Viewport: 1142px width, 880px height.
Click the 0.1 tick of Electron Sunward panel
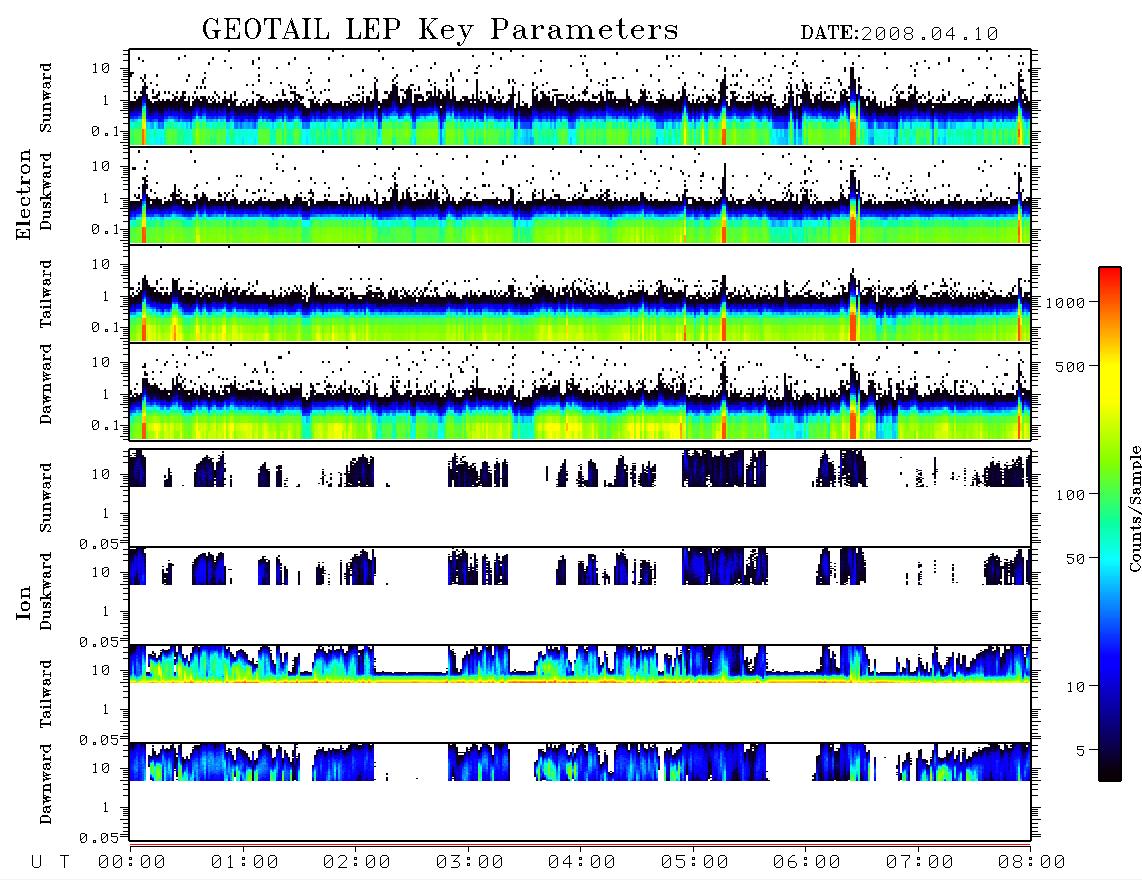tap(105, 131)
